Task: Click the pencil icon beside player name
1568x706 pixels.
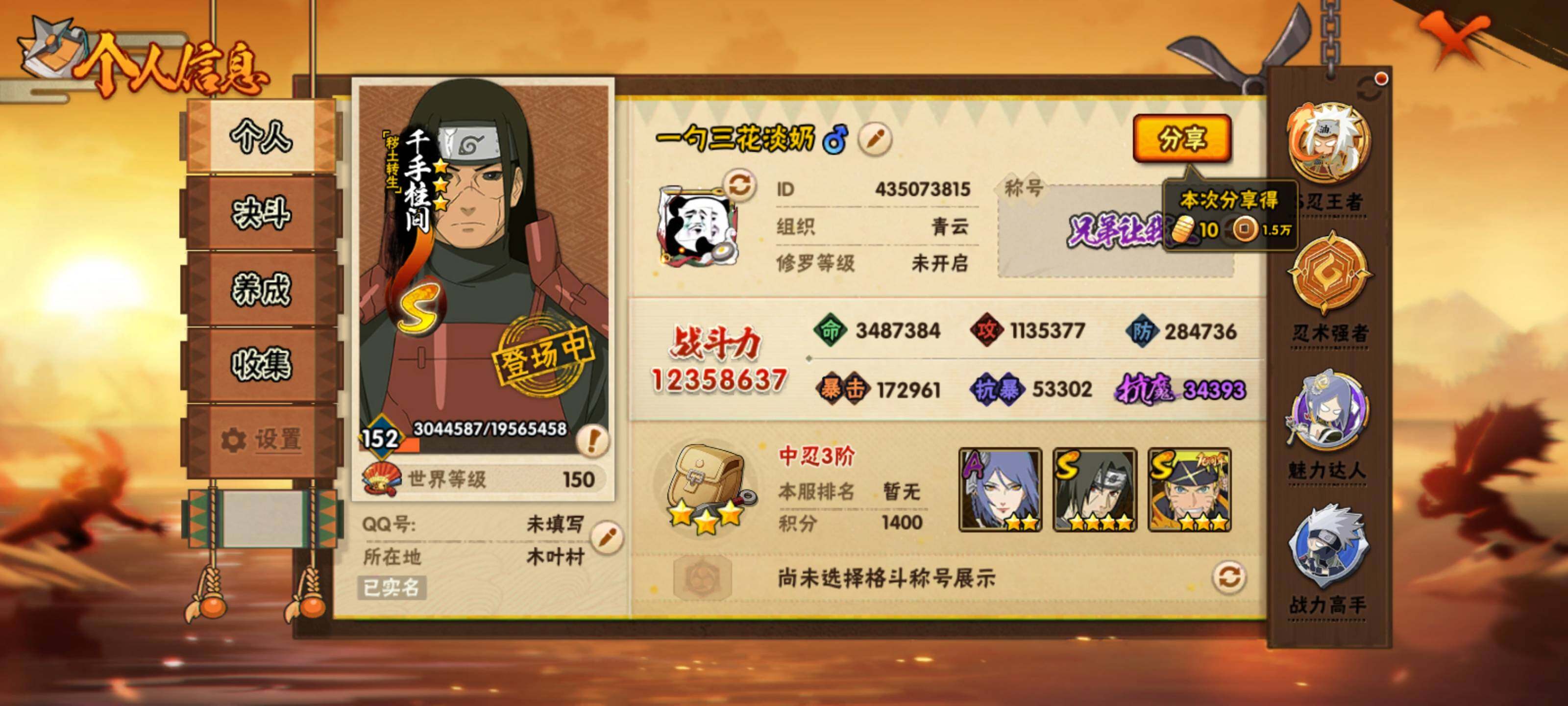Action: click(x=875, y=139)
